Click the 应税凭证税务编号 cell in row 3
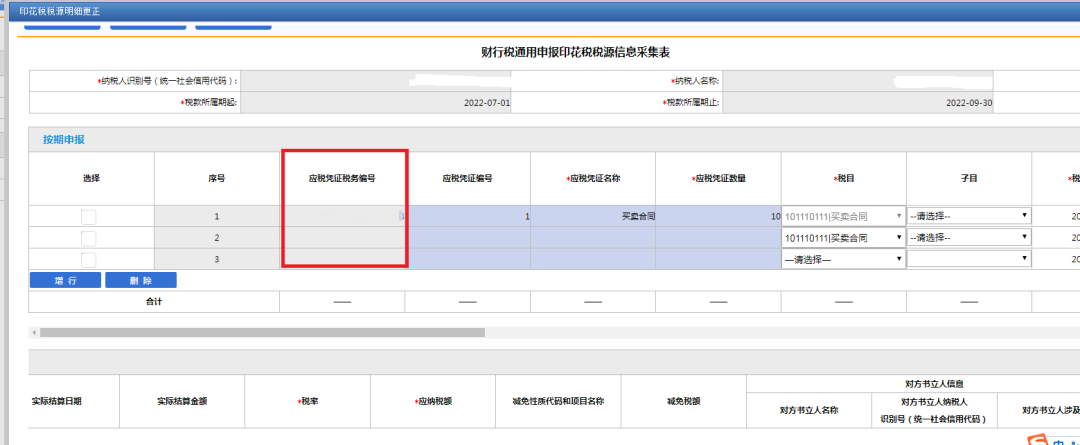 click(x=342, y=259)
